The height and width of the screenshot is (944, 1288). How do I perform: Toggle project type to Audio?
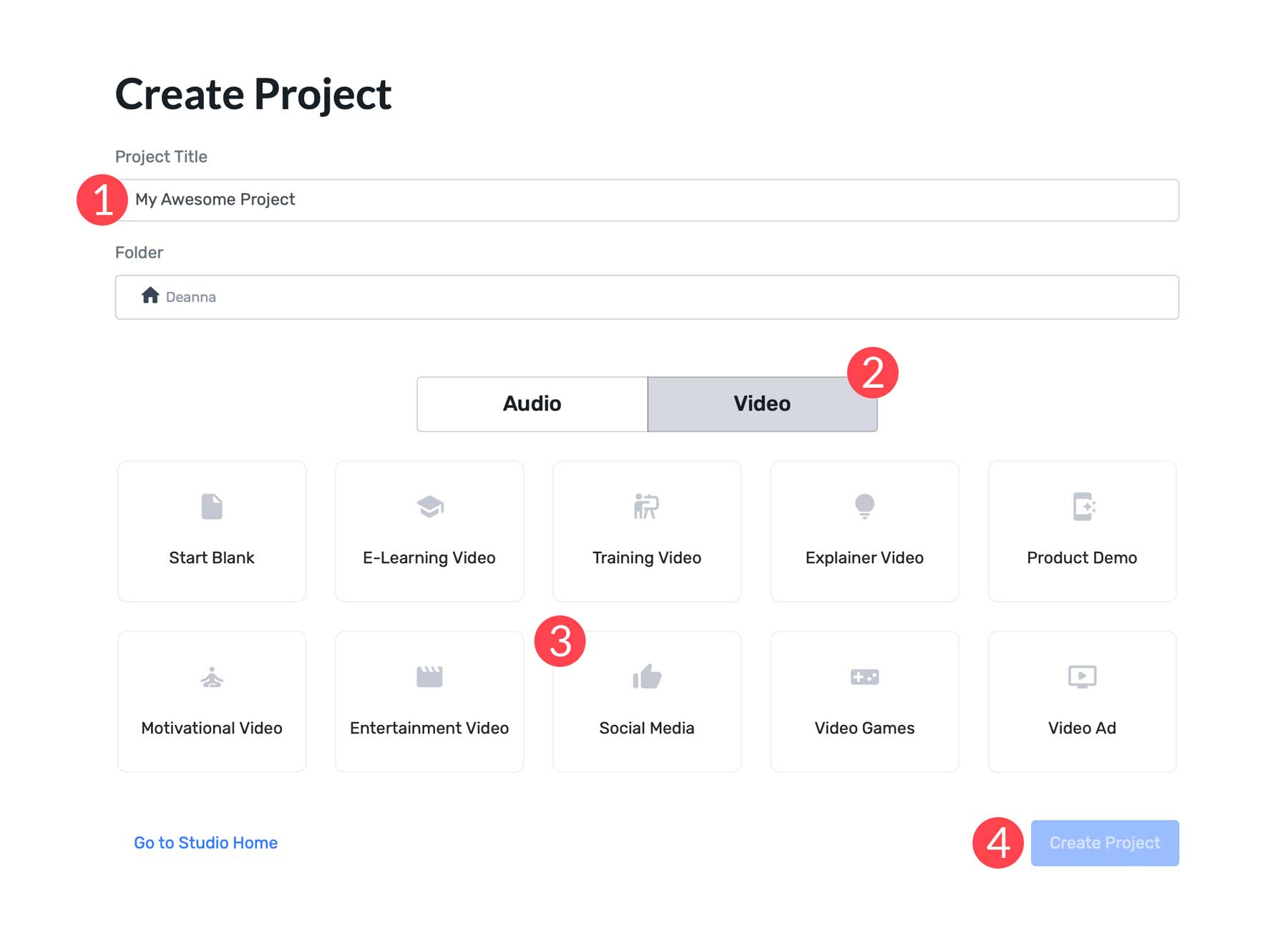(x=531, y=403)
